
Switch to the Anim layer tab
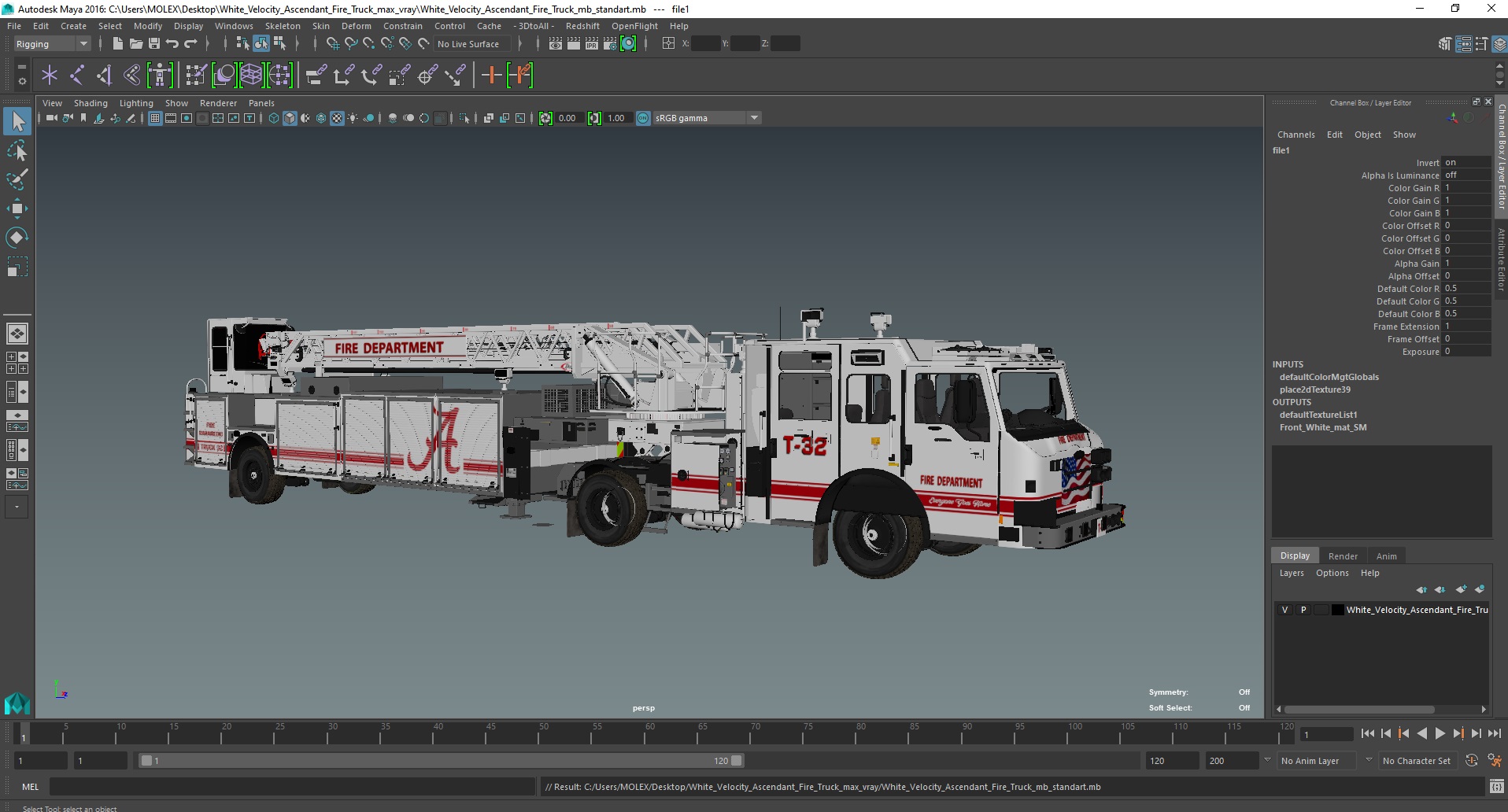coord(1386,555)
